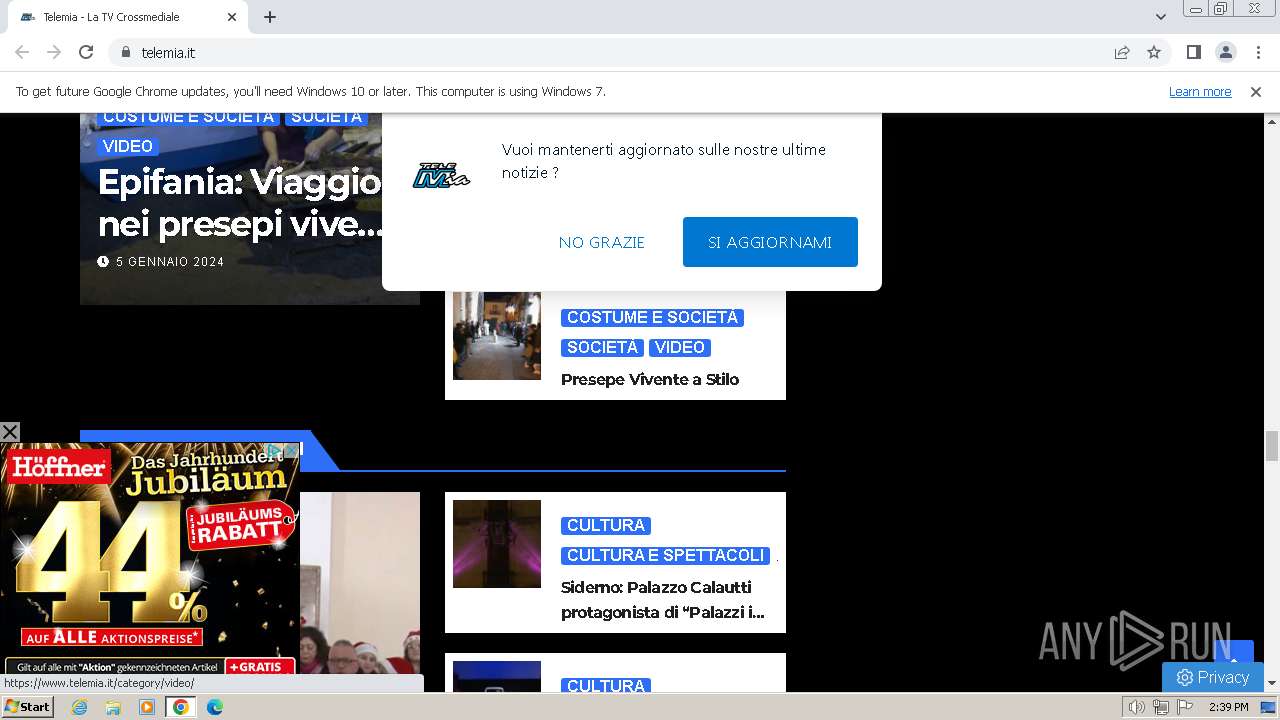Image resolution: width=1280 pixels, height=720 pixels.
Task: Dismiss the Chrome update info bar
Action: tap(1256, 91)
